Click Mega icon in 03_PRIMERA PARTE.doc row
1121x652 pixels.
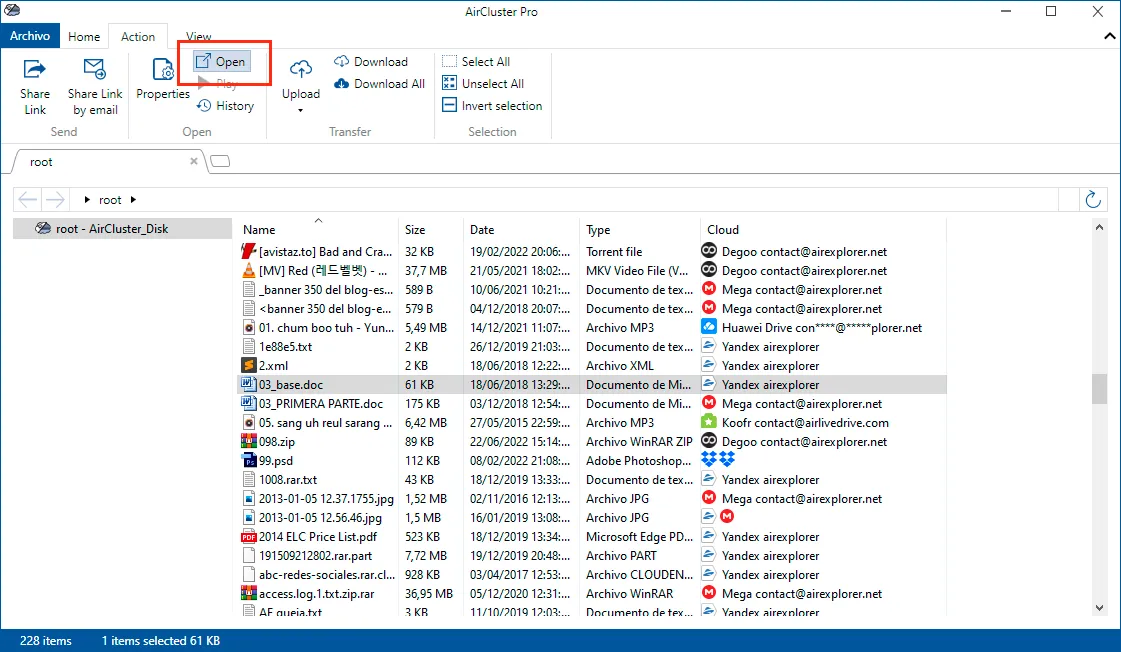[x=708, y=402]
